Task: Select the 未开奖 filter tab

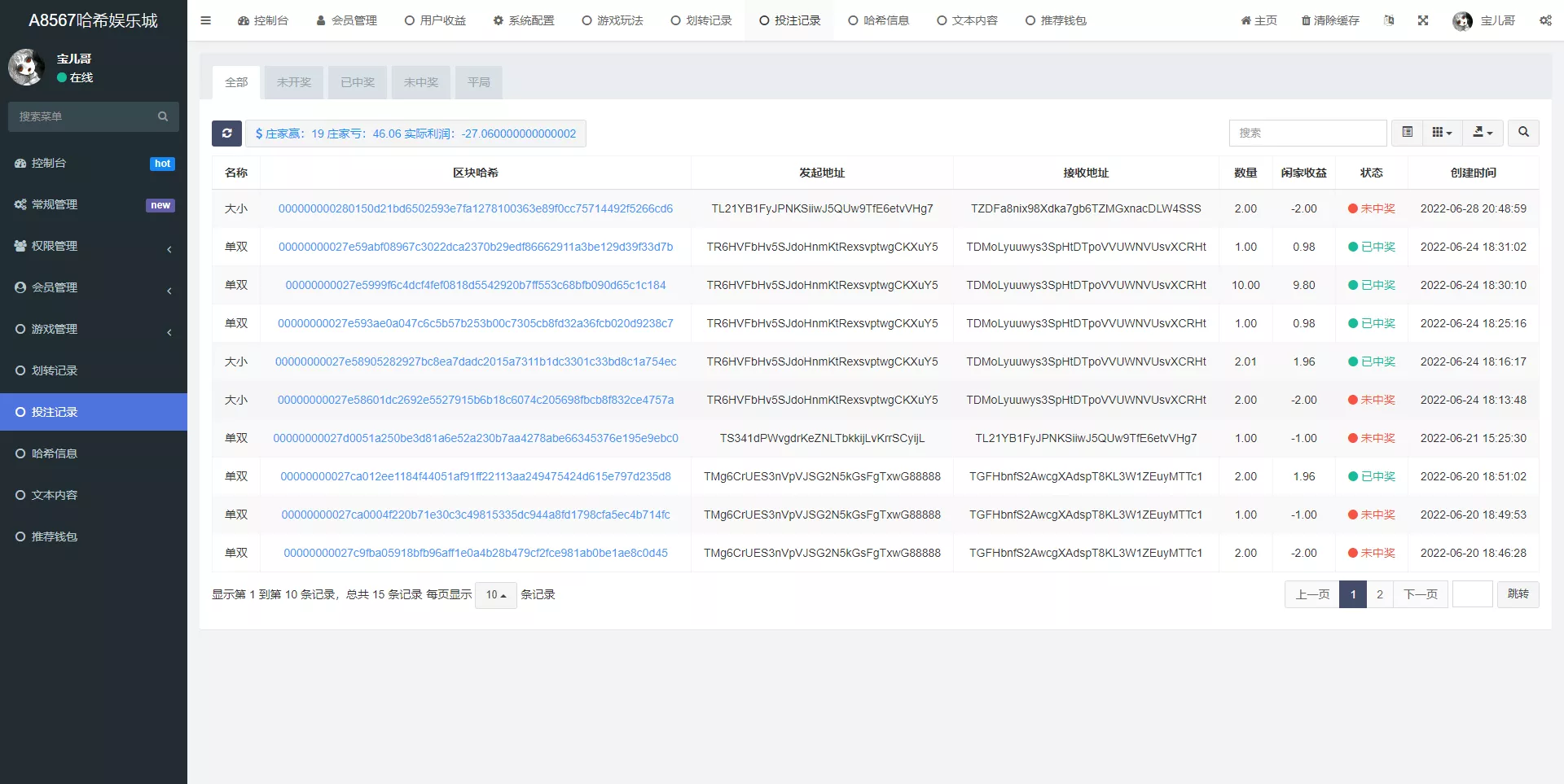Action: pos(293,82)
